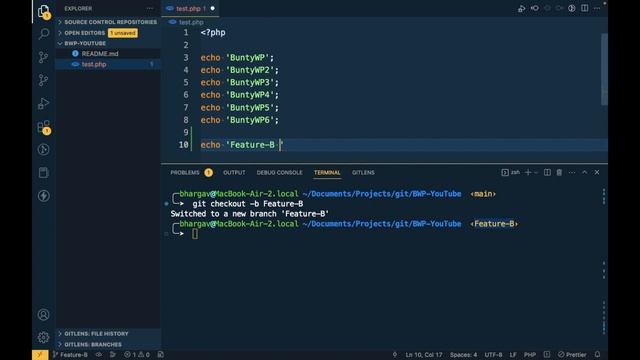The height and width of the screenshot is (360, 640).
Task: Open launch profile dropdown beside plus
Action: click(x=536, y=173)
